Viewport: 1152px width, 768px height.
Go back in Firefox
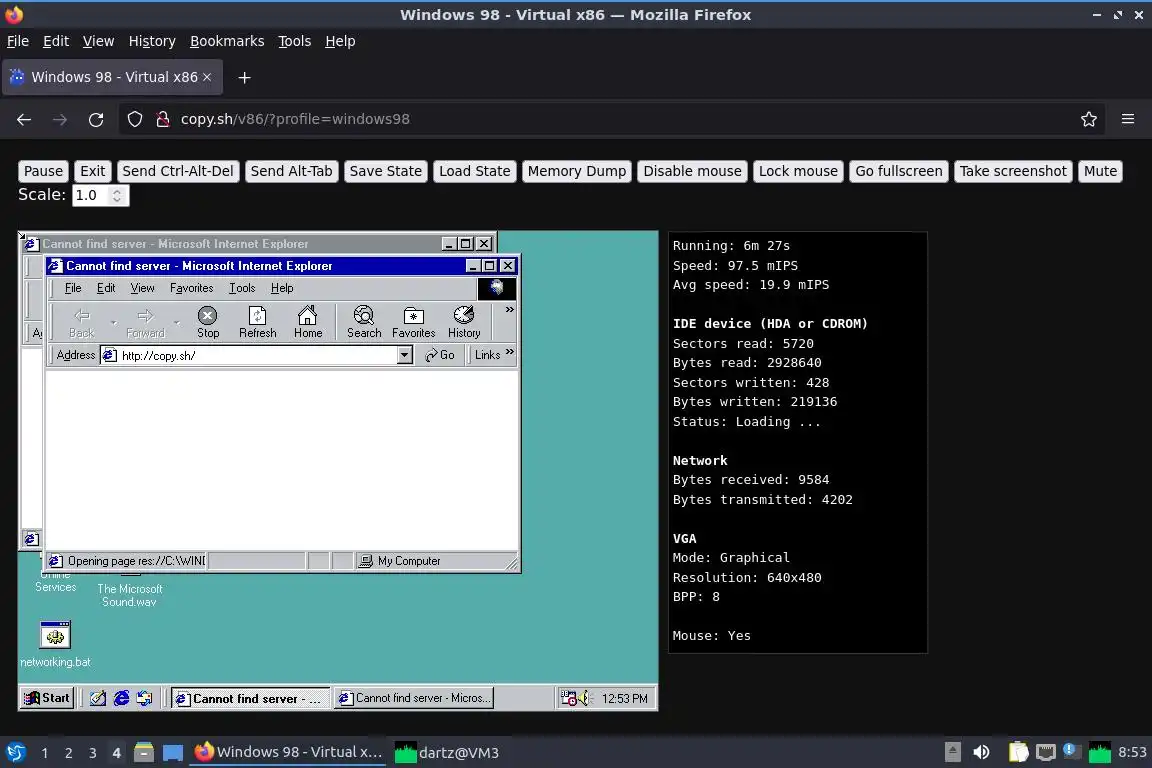tap(24, 119)
